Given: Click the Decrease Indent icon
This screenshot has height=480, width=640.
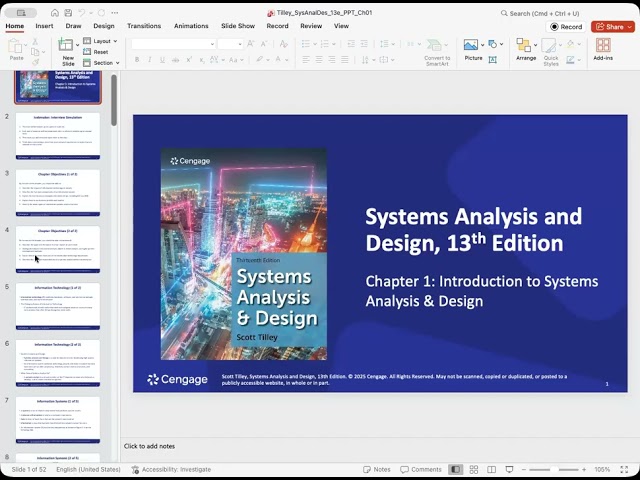Looking at the screenshot, I should (x=351, y=44).
